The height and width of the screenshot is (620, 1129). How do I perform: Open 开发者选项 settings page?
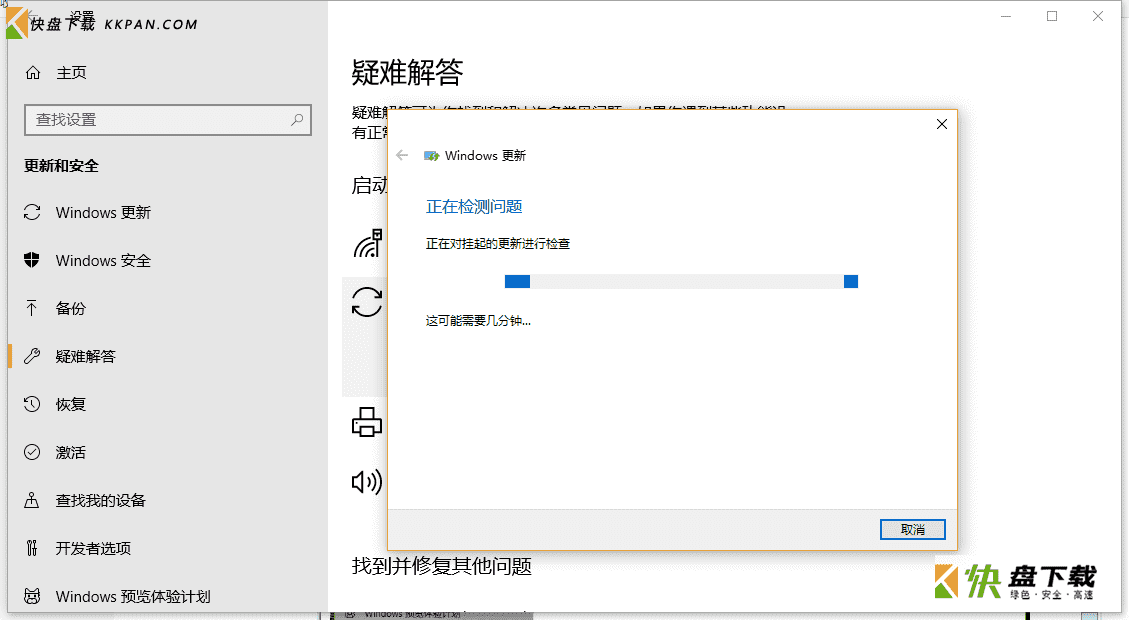pos(94,548)
